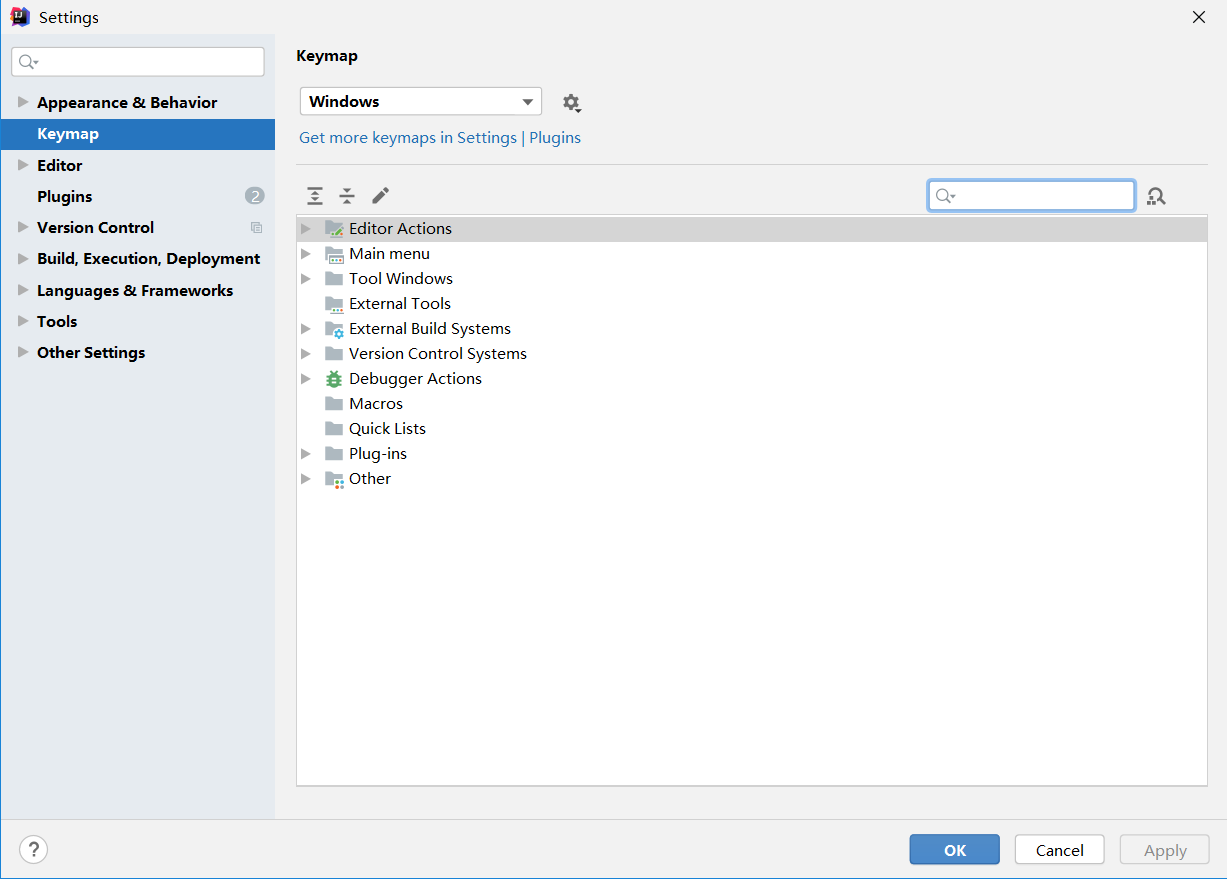The width and height of the screenshot is (1227, 879).
Task: Expand the Appearance & Behavior section arrow
Action: [23, 102]
